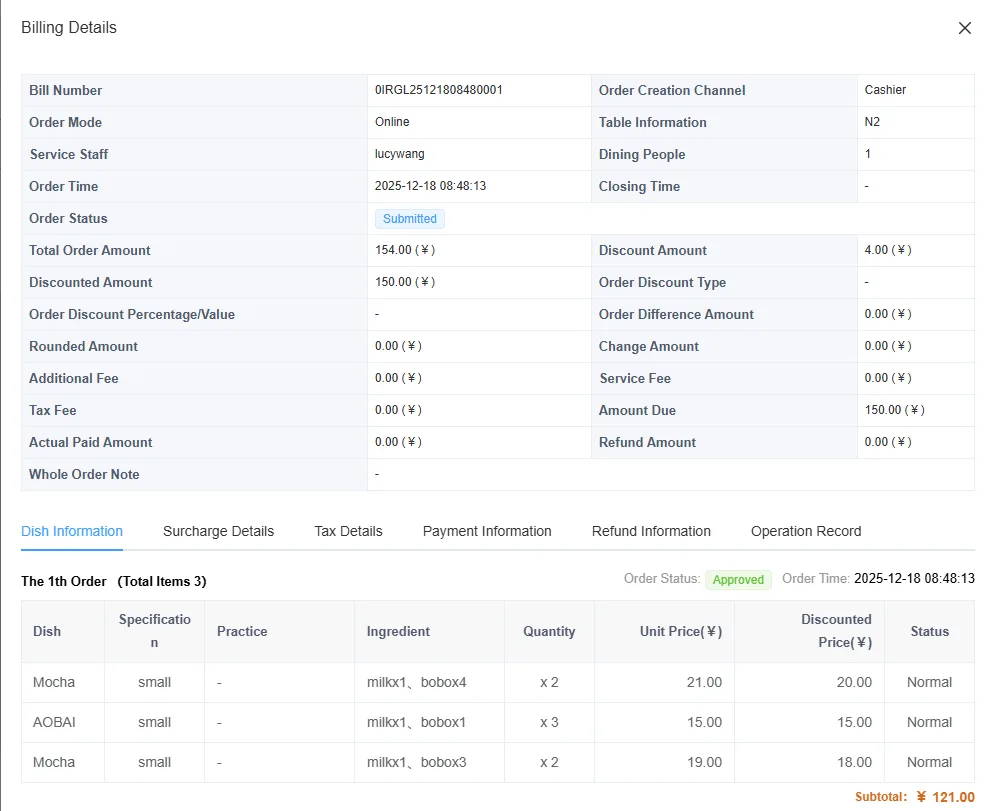Click the Cashier channel value
Viewport: 993px width, 811px height.
point(885,90)
